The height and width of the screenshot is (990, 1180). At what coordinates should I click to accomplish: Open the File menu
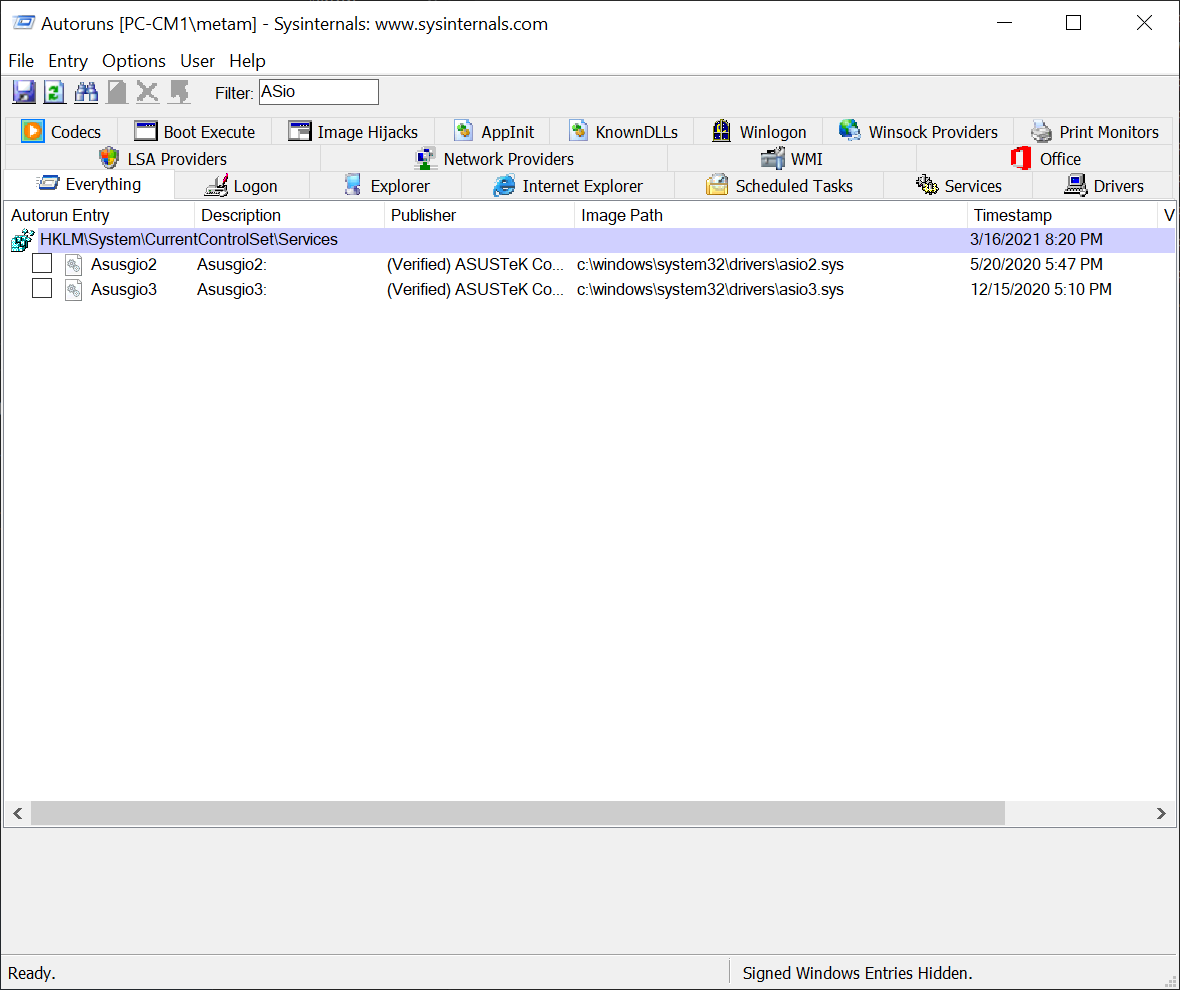coord(21,61)
